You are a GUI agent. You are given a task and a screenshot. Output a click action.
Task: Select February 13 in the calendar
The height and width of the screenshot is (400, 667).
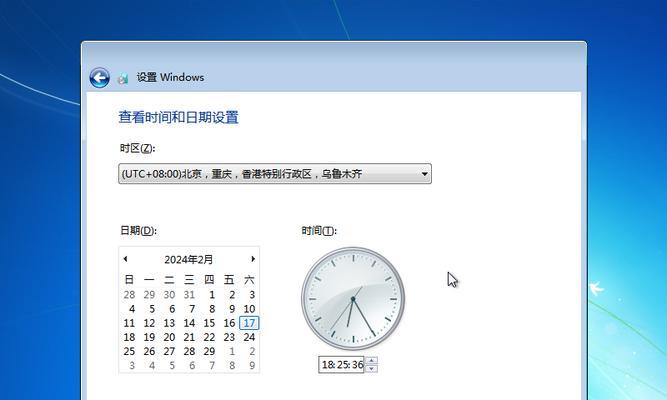tap(169, 323)
